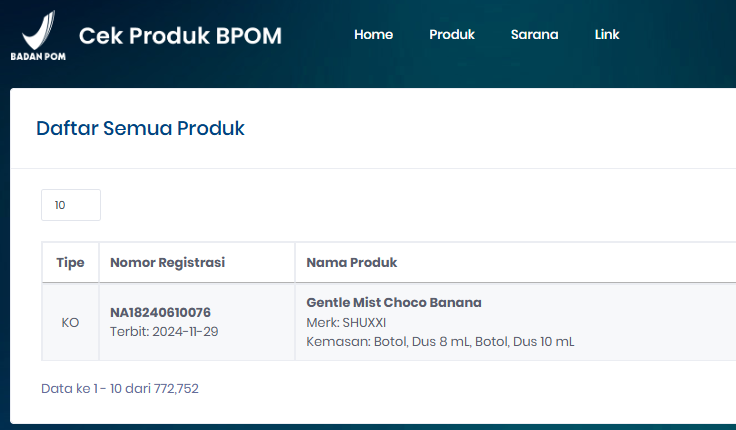Go to the Home menu
Viewport: 736px width, 430px height.
point(373,35)
